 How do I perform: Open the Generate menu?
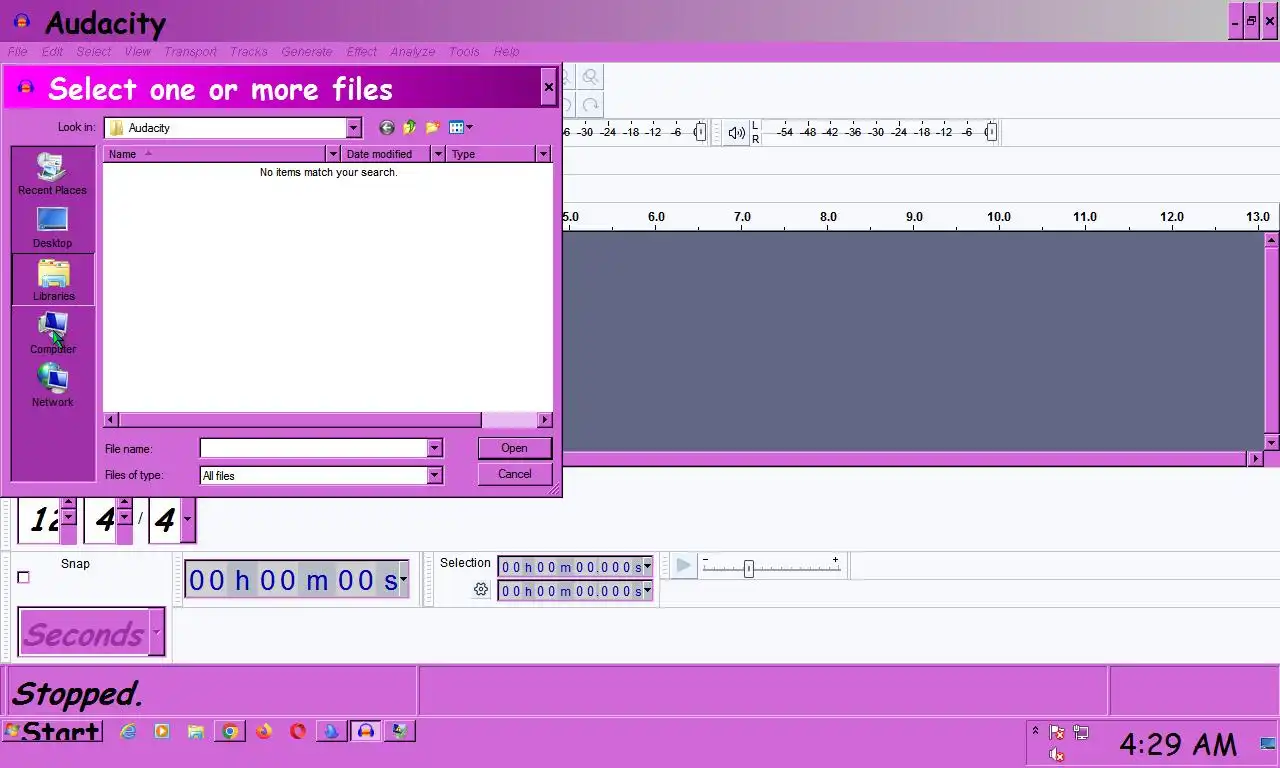click(x=307, y=52)
